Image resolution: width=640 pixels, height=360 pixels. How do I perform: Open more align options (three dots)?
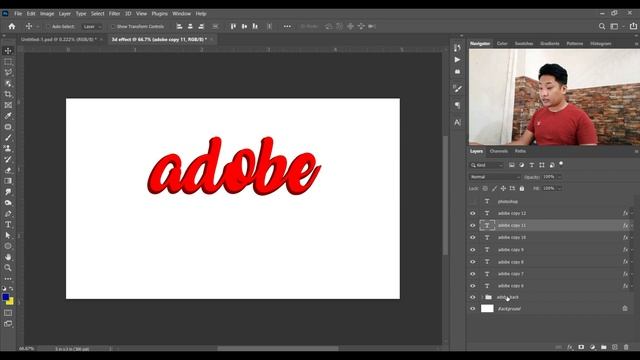287,27
